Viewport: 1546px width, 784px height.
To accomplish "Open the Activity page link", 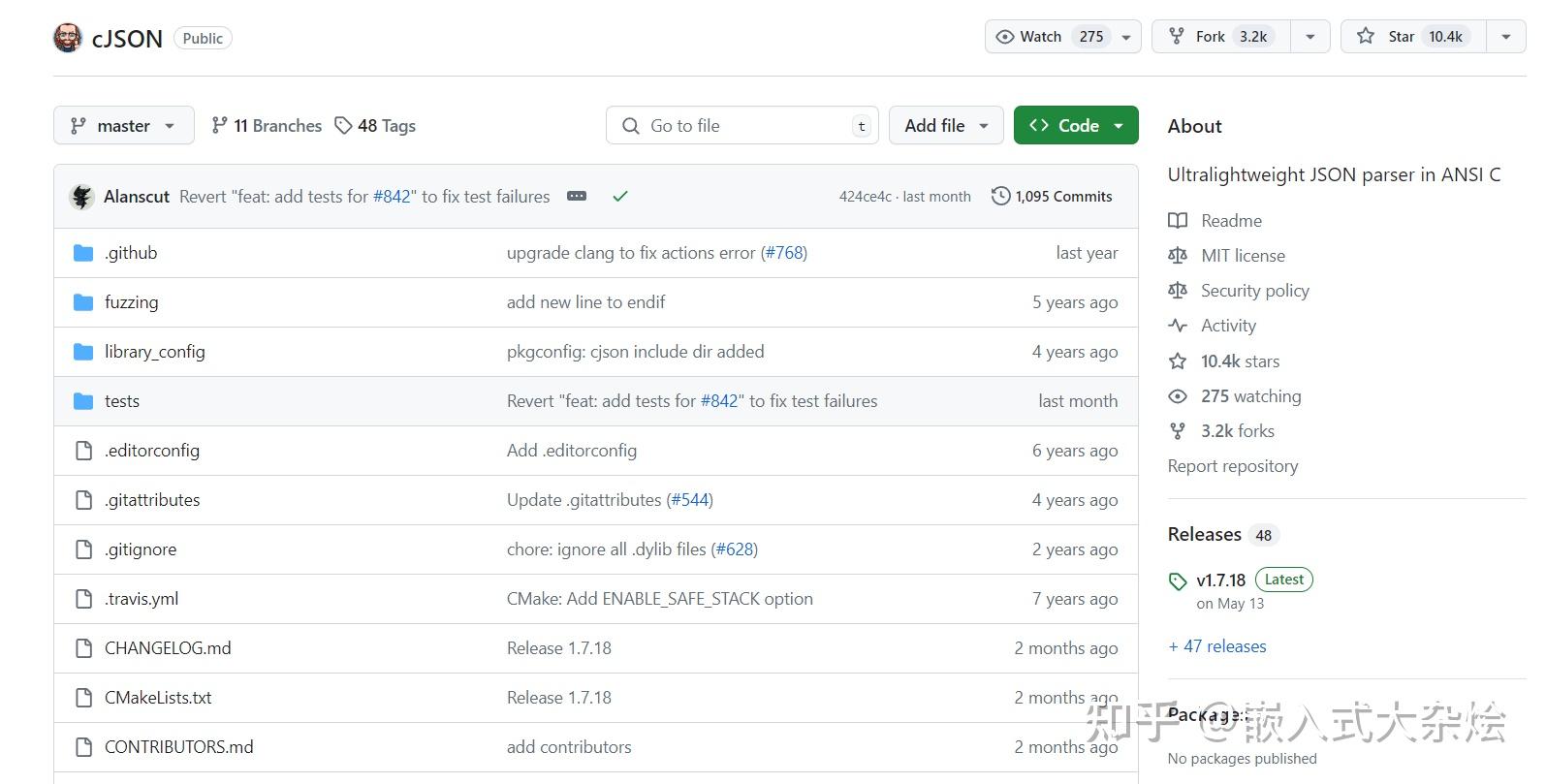I will (x=1228, y=326).
